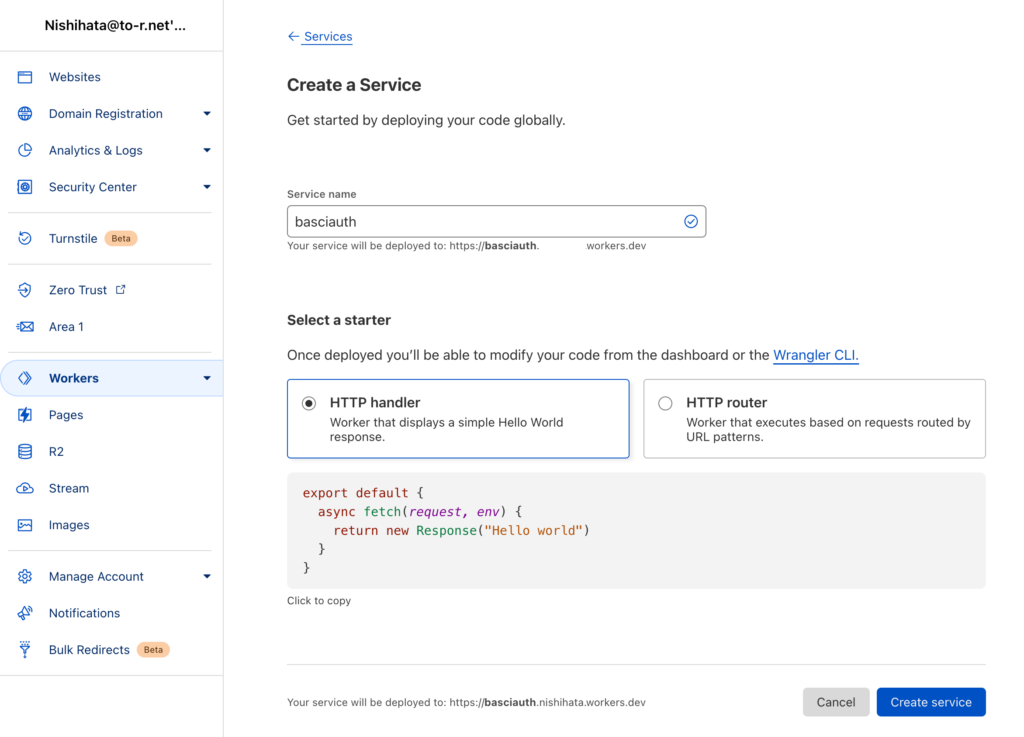Click the Workers diamond icon

tap(25, 378)
